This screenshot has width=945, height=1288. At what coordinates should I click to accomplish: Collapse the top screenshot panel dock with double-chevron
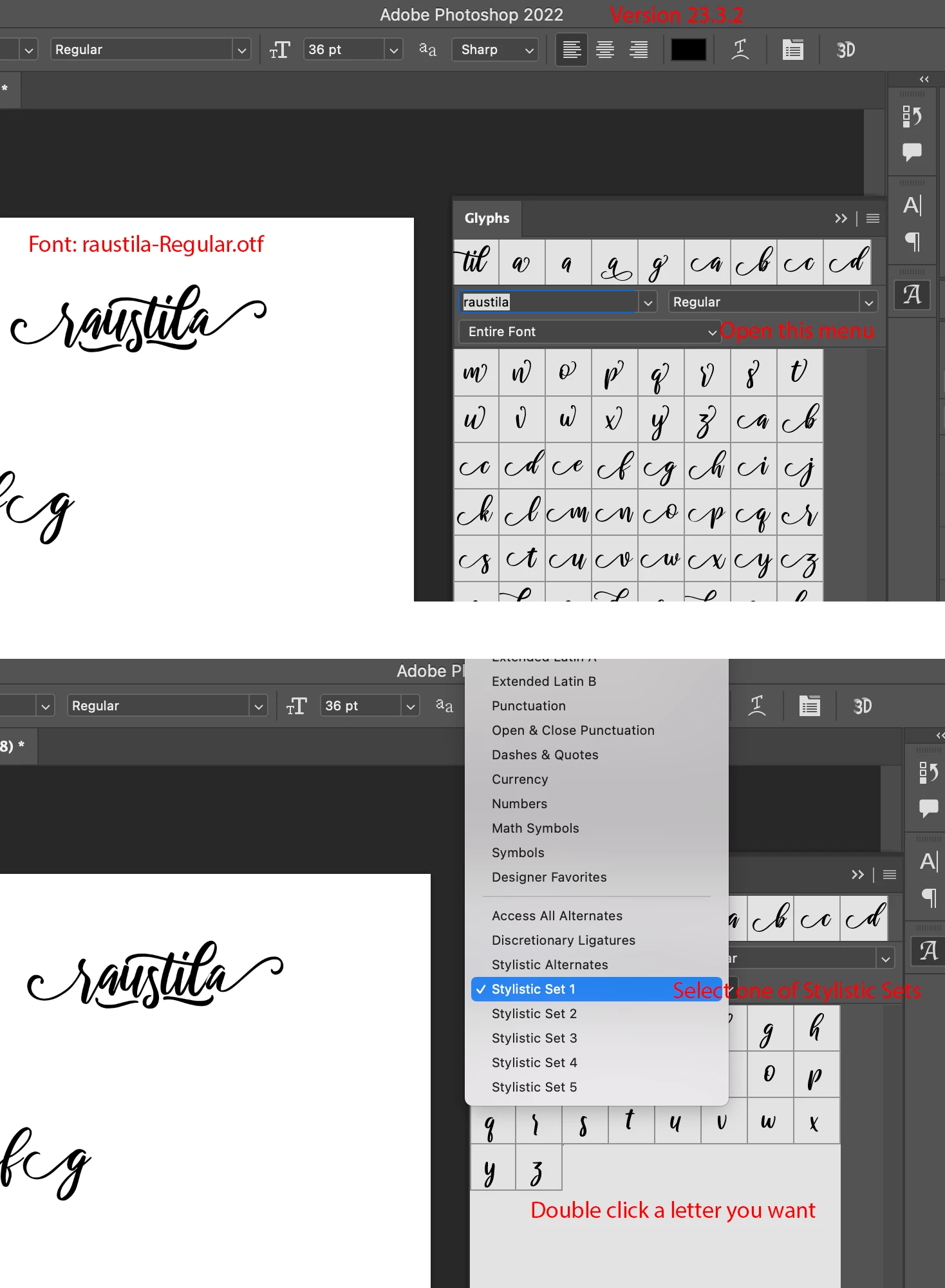924,79
